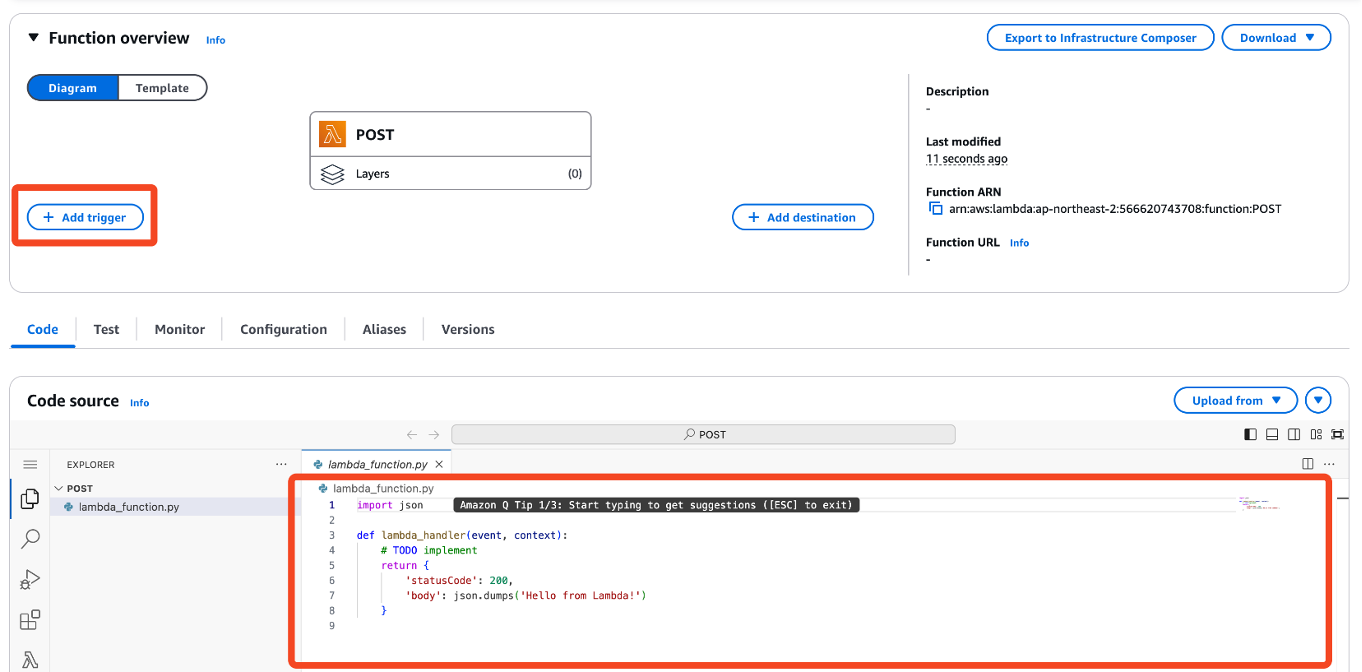Open the Code tab
The image size is (1362, 672).
[43, 329]
